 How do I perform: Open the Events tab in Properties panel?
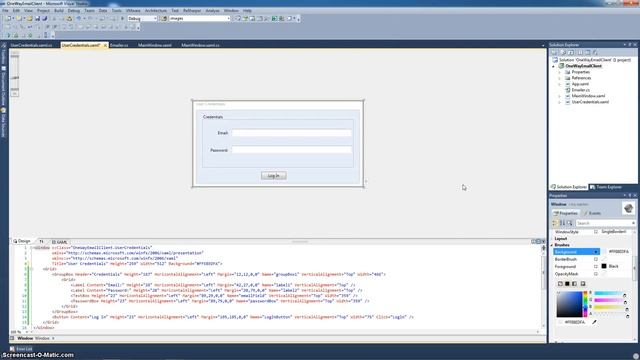coord(592,213)
